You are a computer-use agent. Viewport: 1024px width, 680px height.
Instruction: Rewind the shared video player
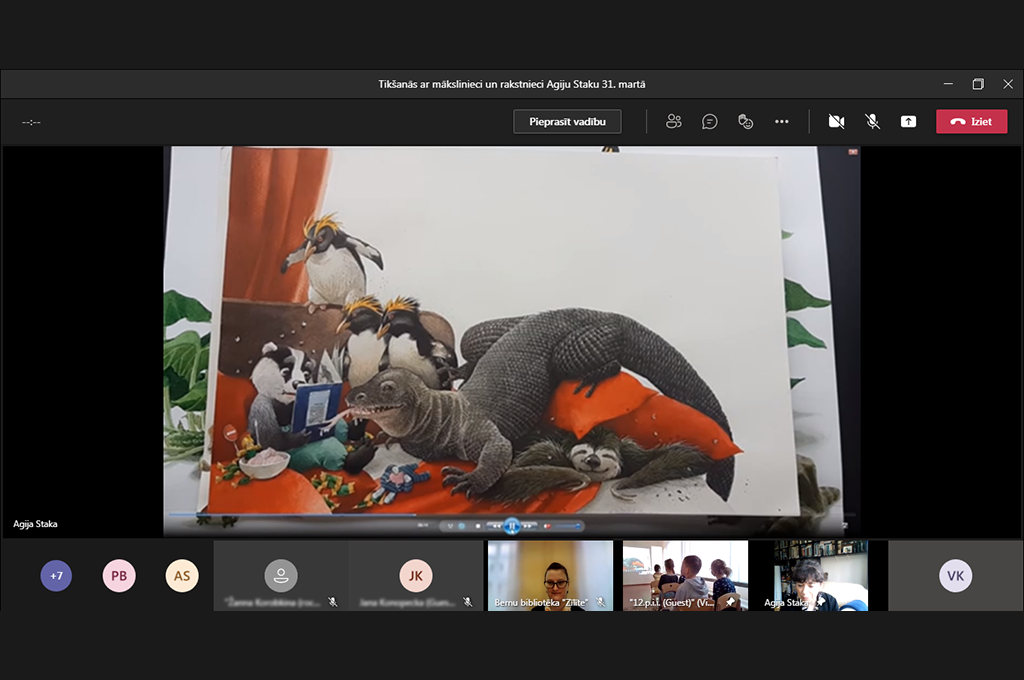(496, 526)
